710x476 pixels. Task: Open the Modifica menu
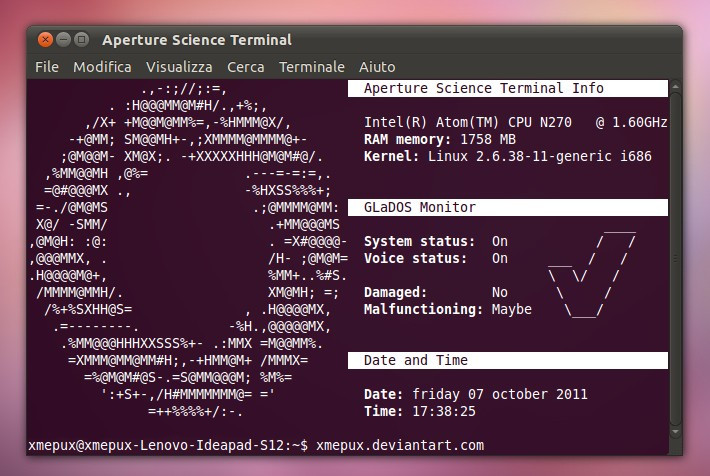[102, 67]
